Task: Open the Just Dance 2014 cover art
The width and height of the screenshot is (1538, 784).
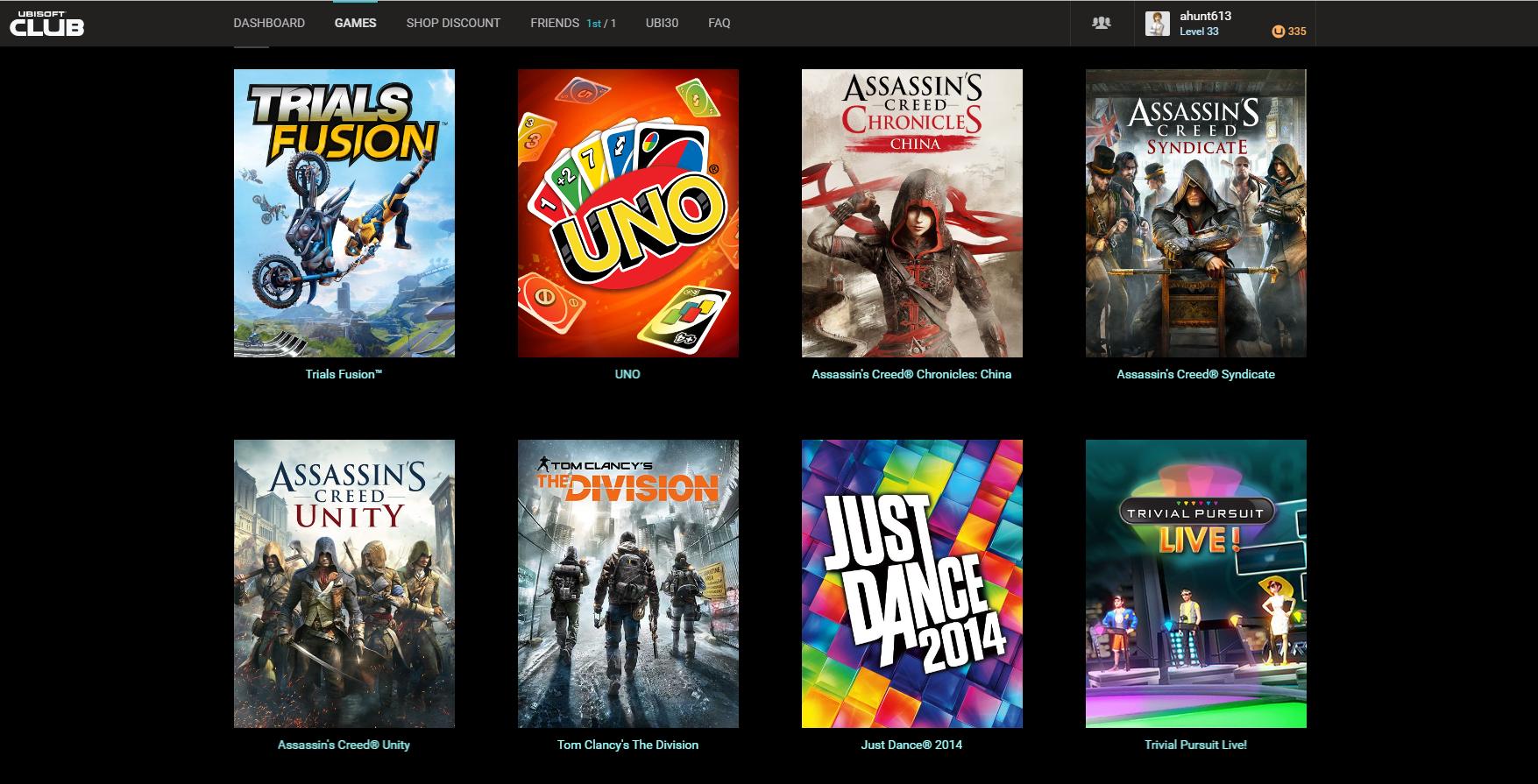Action: click(912, 583)
